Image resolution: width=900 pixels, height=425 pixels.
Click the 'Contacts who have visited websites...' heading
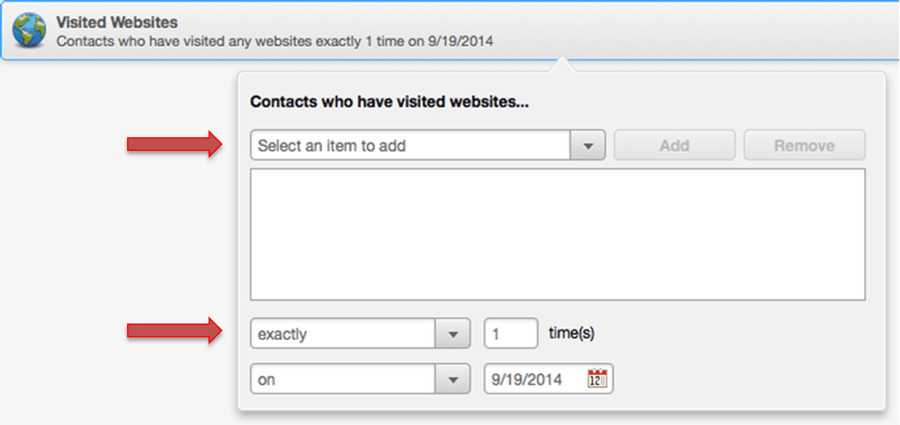pos(389,101)
